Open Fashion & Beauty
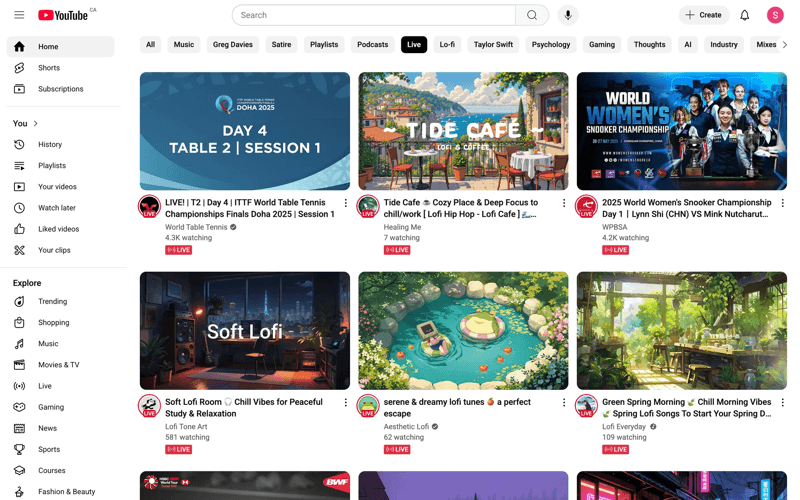800x500 pixels. (x=61, y=492)
